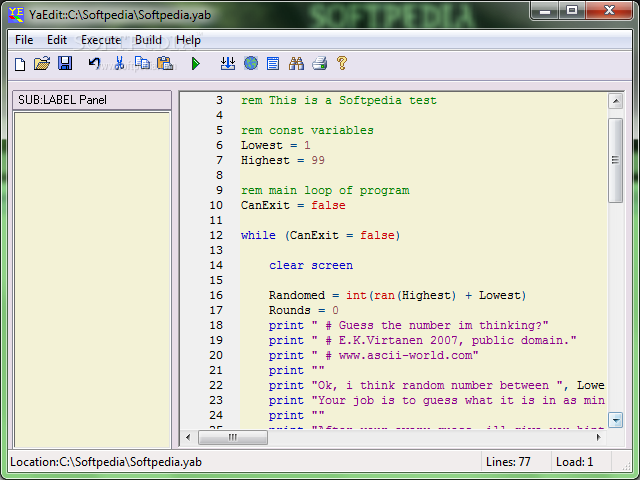Maximize the YaEdit window
Image resolution: width=640 pixels, height=480 pixels.
[x=572, y=11]
